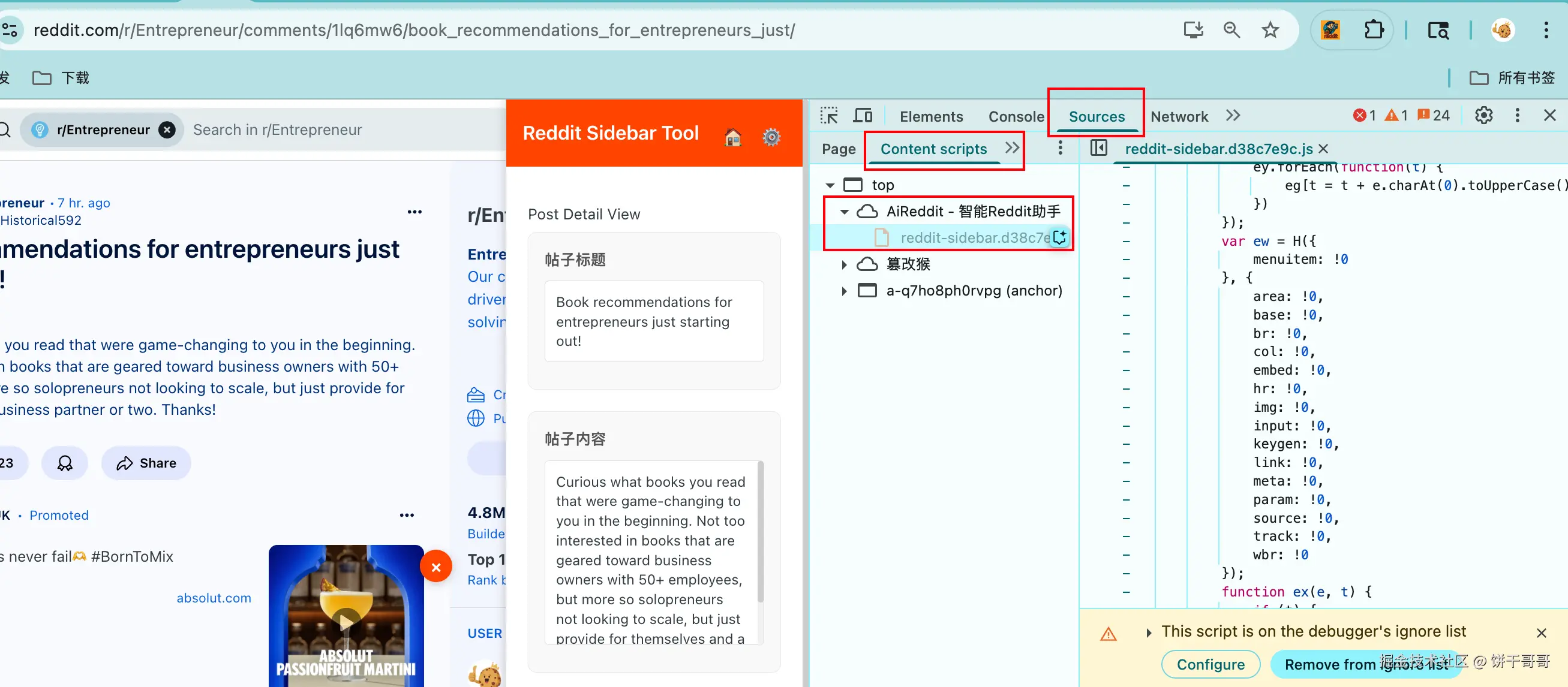Click the award icon under the post
Viewport: 1568px width, 687px height.
point(65,463)
